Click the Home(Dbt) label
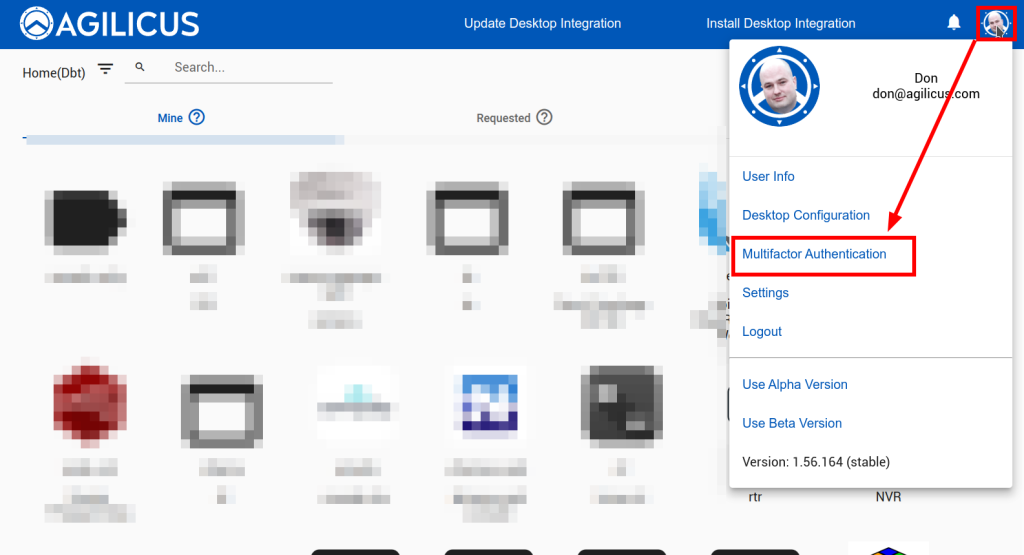The height and width of the screenshot is (555, 1024). pos(54,73)
